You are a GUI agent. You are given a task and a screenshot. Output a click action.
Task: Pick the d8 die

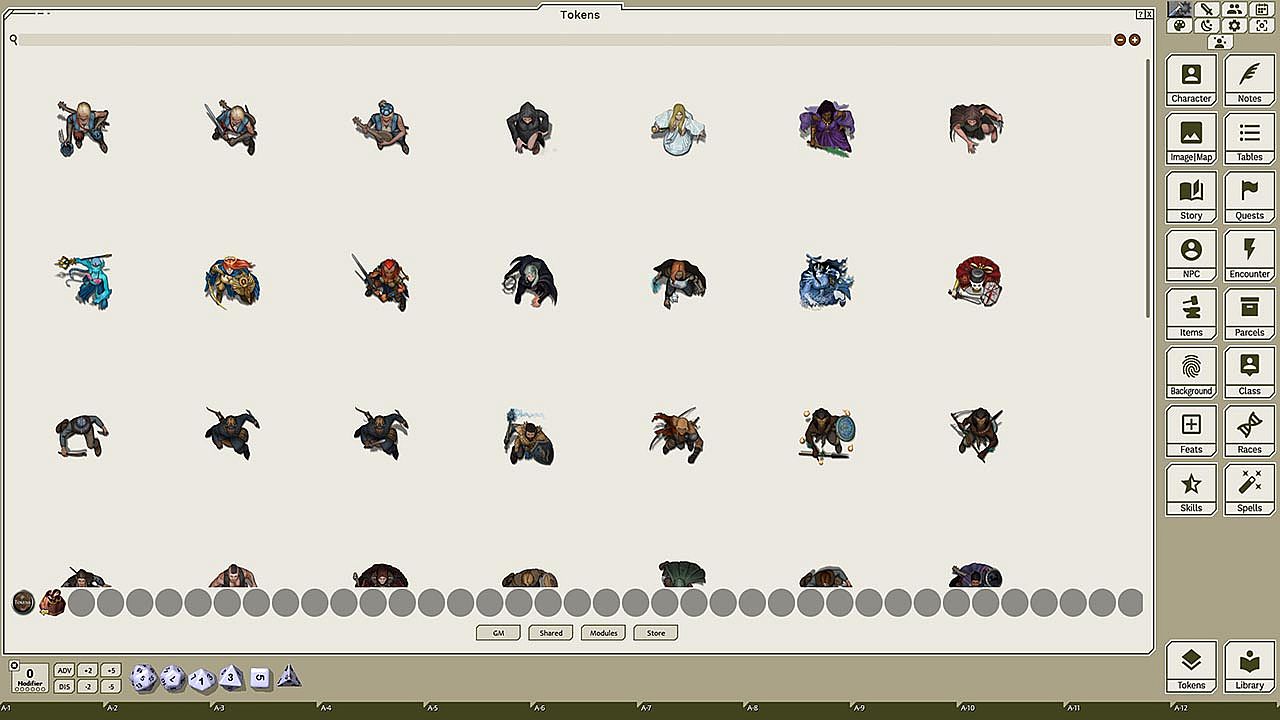tap(231, 677)
